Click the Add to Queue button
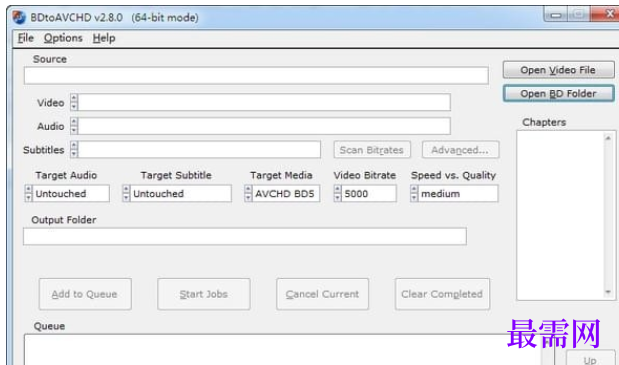The image size is (619, 365). [x=85, y=294]
